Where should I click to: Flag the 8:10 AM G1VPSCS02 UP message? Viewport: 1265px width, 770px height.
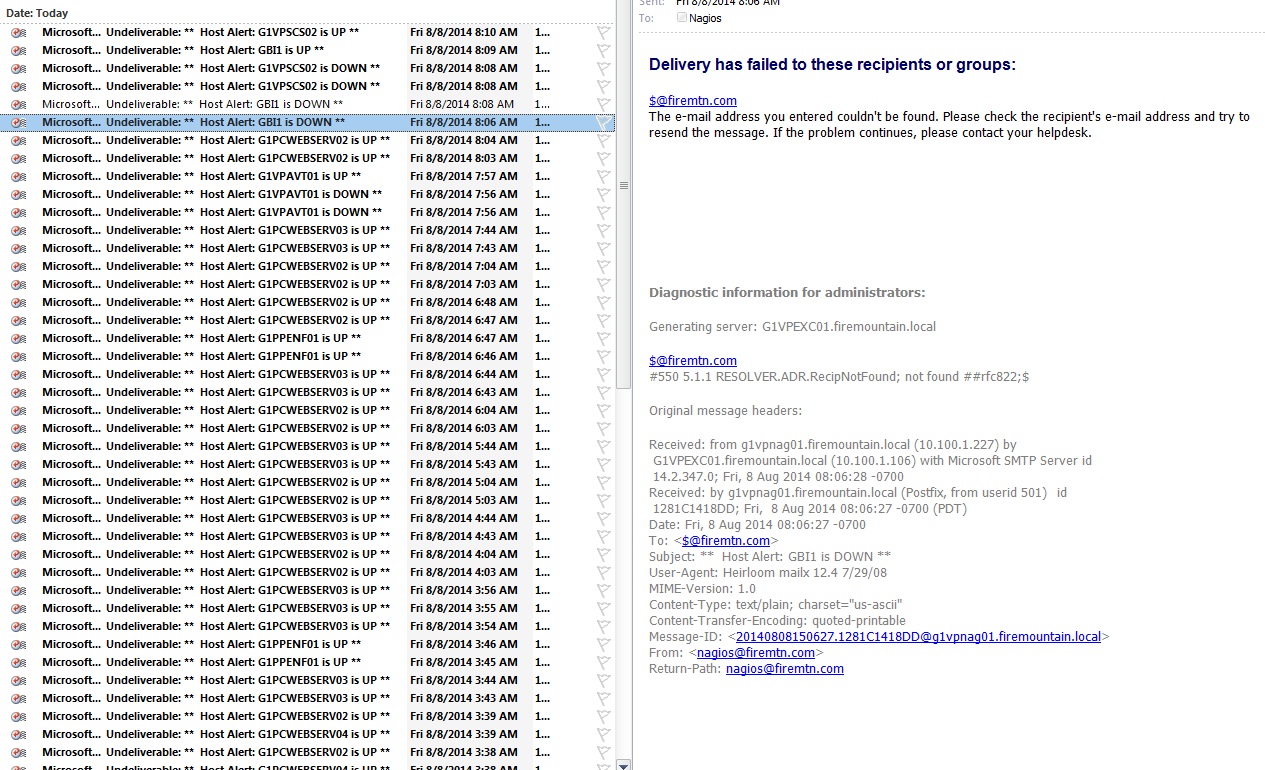pyautogui.click(x=603, y=33)
